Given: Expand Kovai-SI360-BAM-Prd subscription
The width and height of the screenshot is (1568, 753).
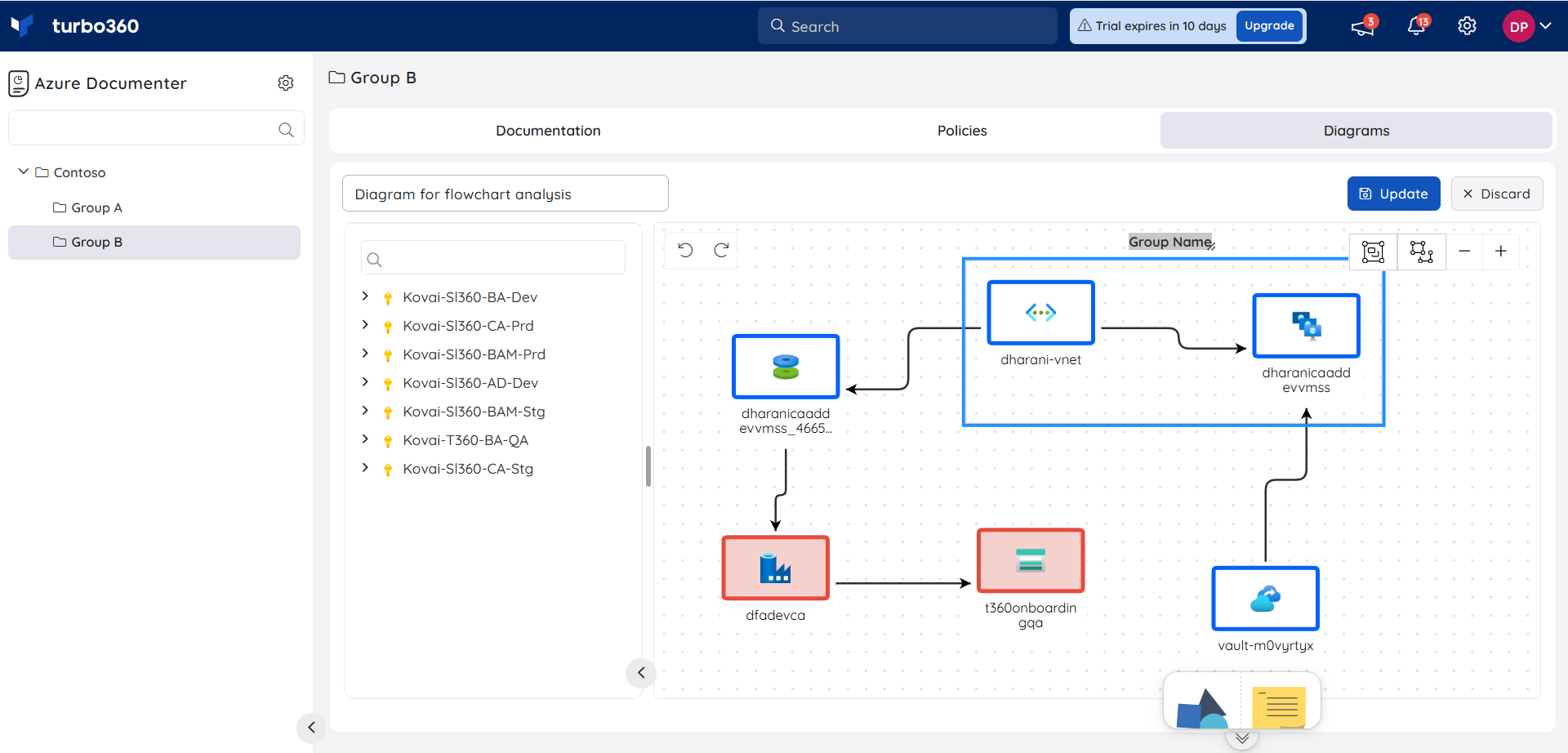Looking at the screenshot, I should pos(365,354).
